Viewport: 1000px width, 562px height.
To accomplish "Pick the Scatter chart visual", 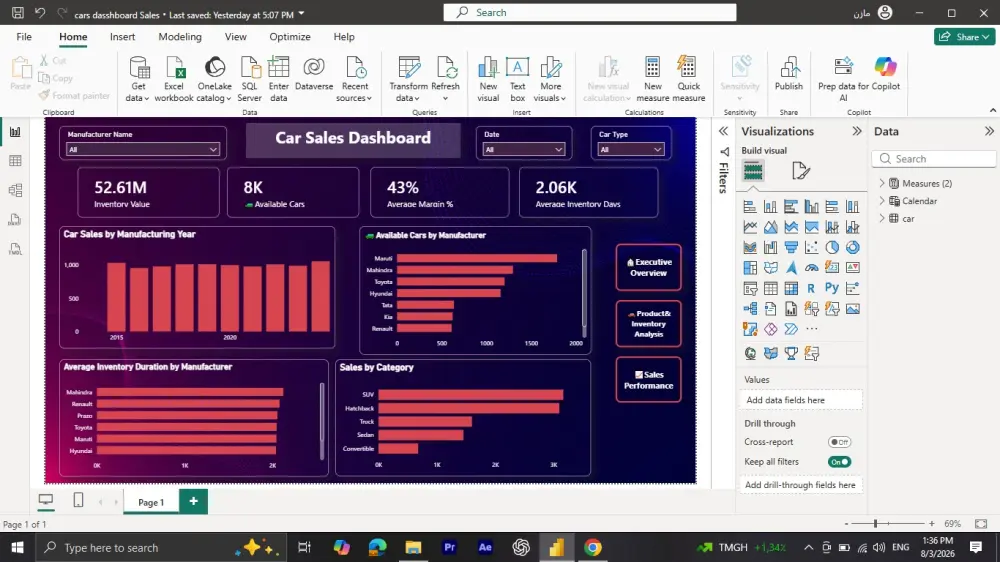I will tap(811, 248).
